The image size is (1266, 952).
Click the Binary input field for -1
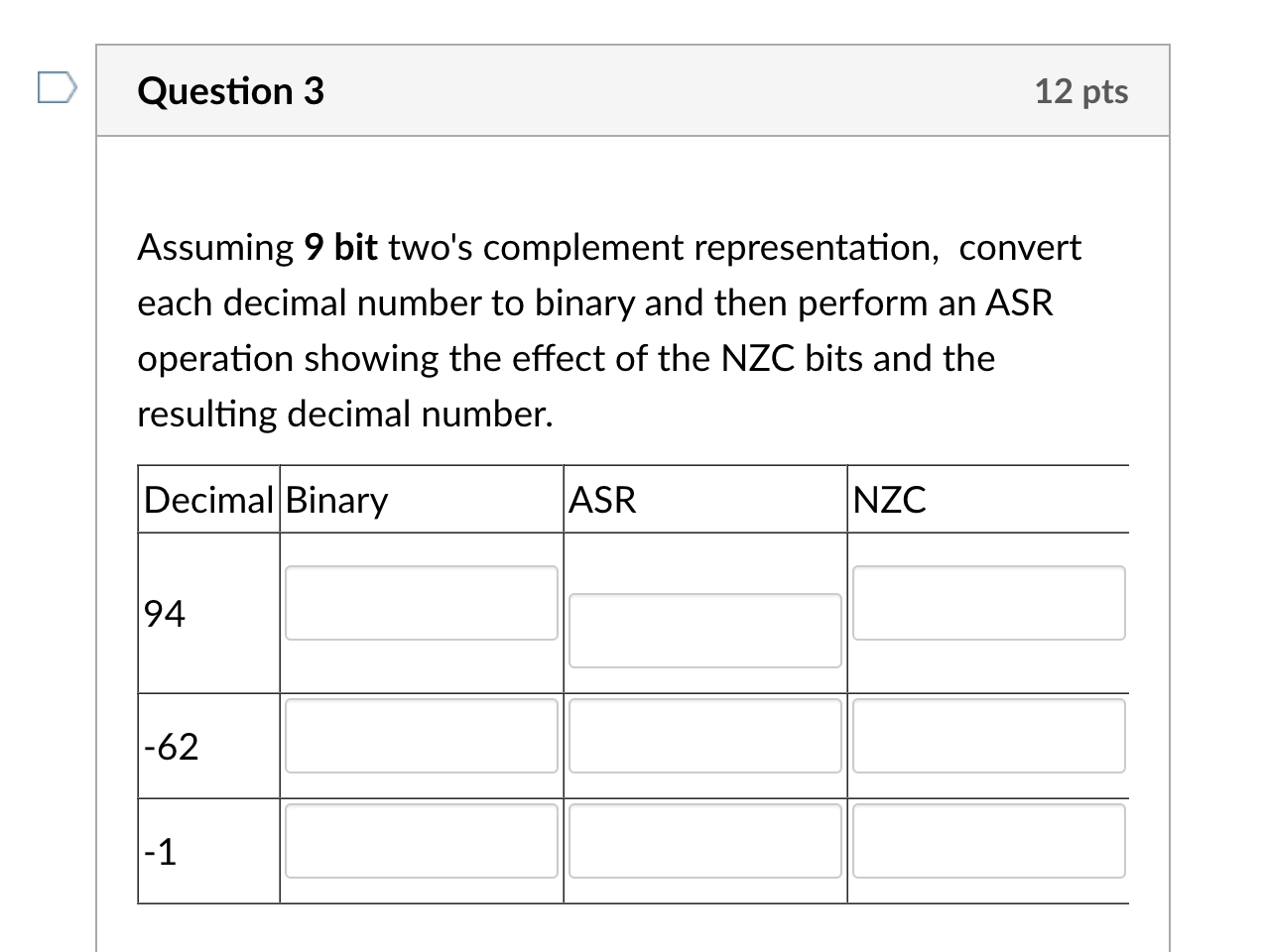pos(421,841)
